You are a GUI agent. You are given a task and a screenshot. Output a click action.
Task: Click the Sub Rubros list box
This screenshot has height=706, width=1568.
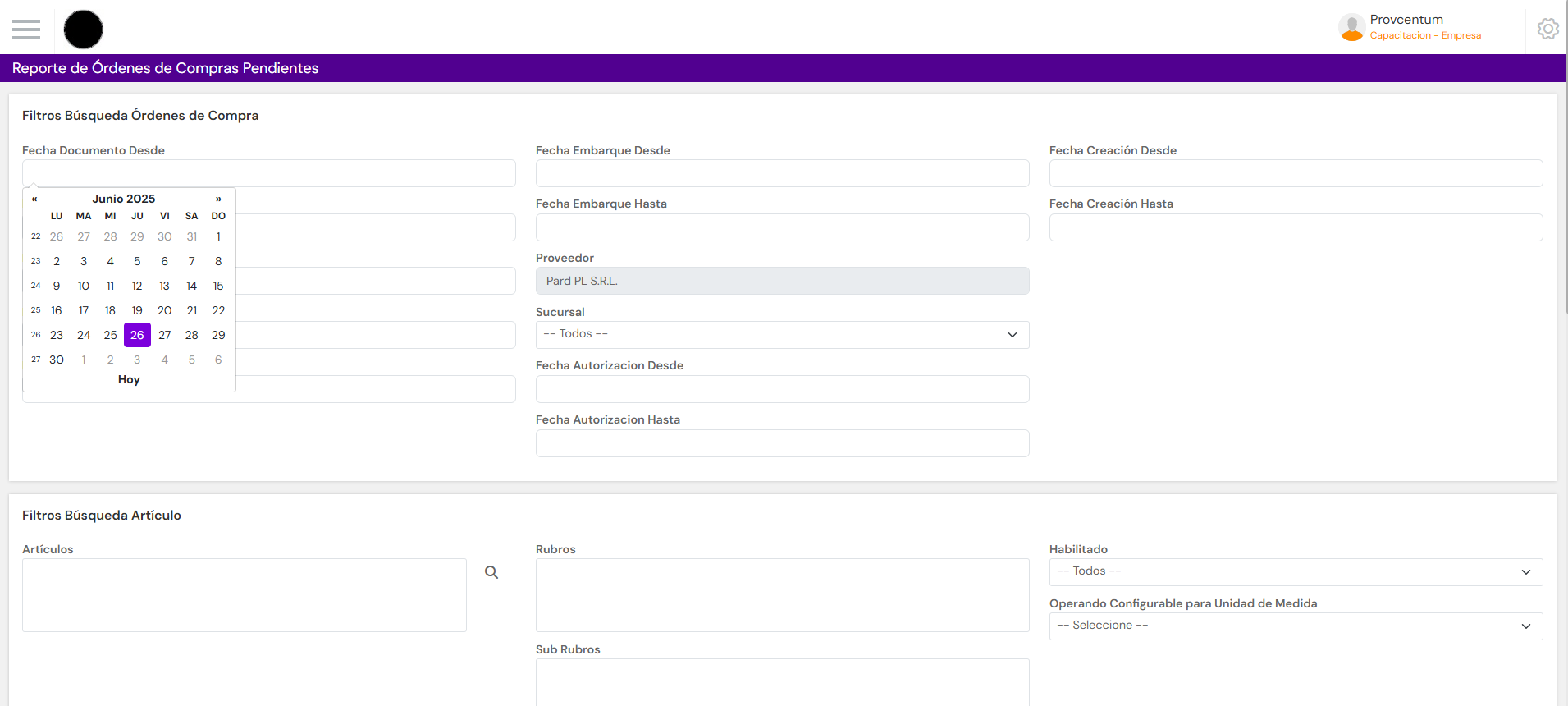click(783, 682)
